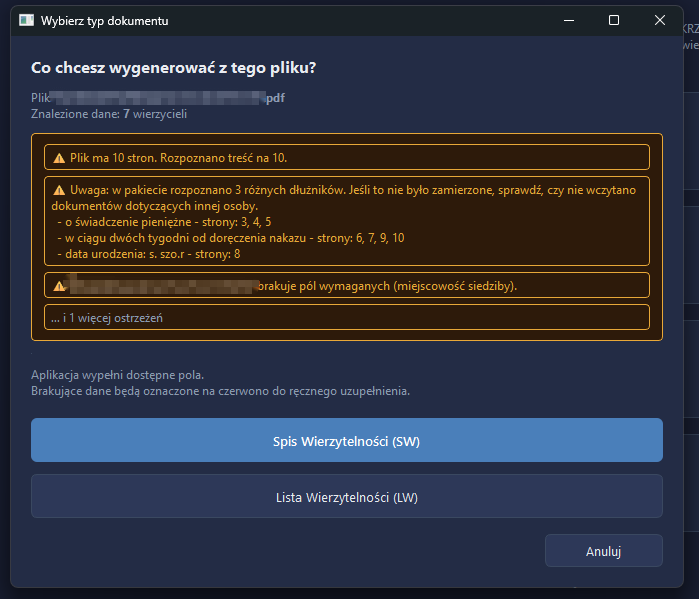Image resolution: width=699 pixels, height=599 pixels.
Task: Click the 'data urodzenia' warning line
Action: (x=148, y=254)
